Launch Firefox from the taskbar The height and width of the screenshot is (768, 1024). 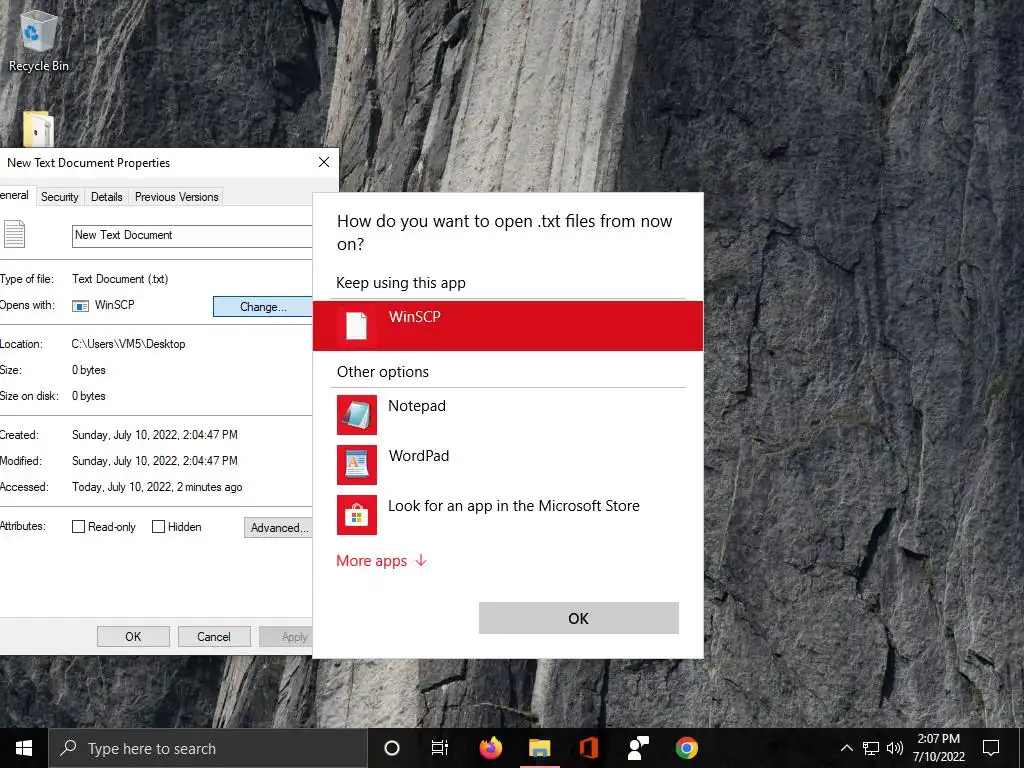(x=490, y=748)
